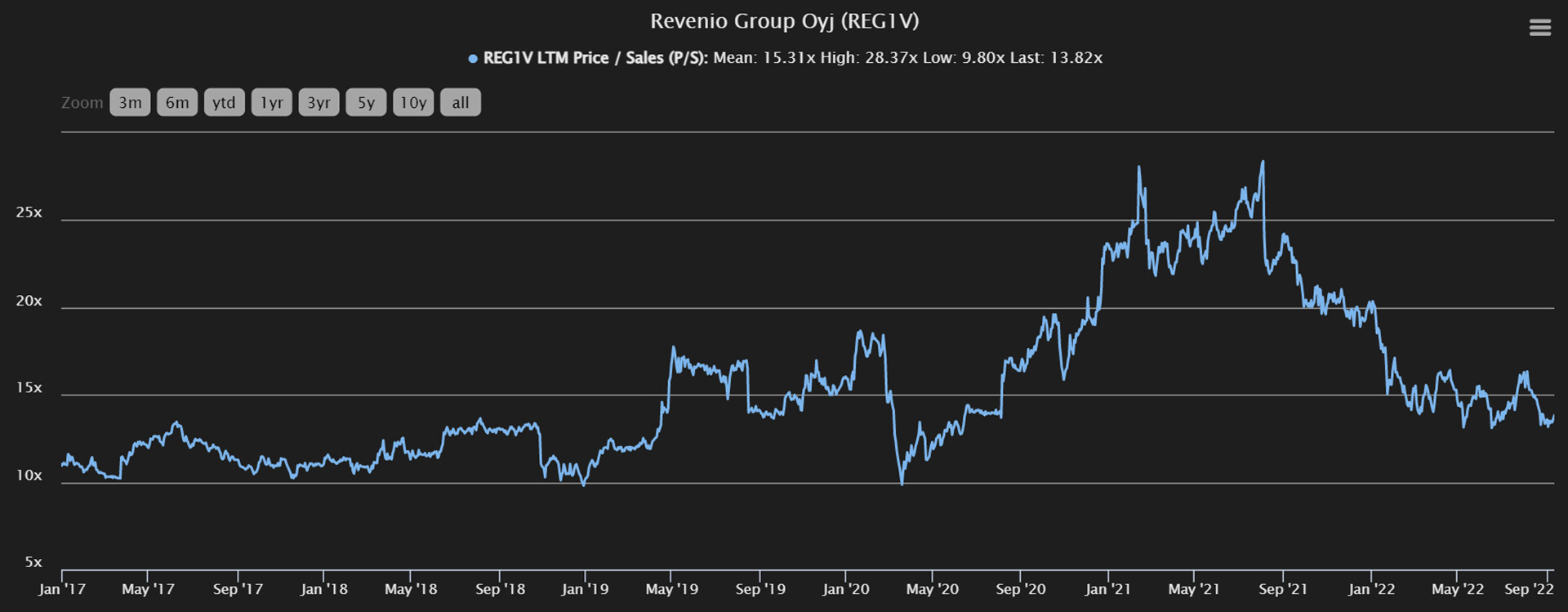Screen dimensions: 1568x612
Task: Click the May '20 x-axis label
Action: pyautogui.click(x=933, y=589)
